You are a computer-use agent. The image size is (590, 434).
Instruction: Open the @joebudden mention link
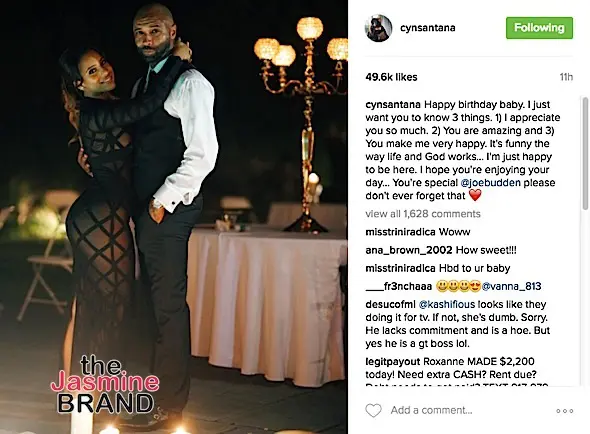491,183
